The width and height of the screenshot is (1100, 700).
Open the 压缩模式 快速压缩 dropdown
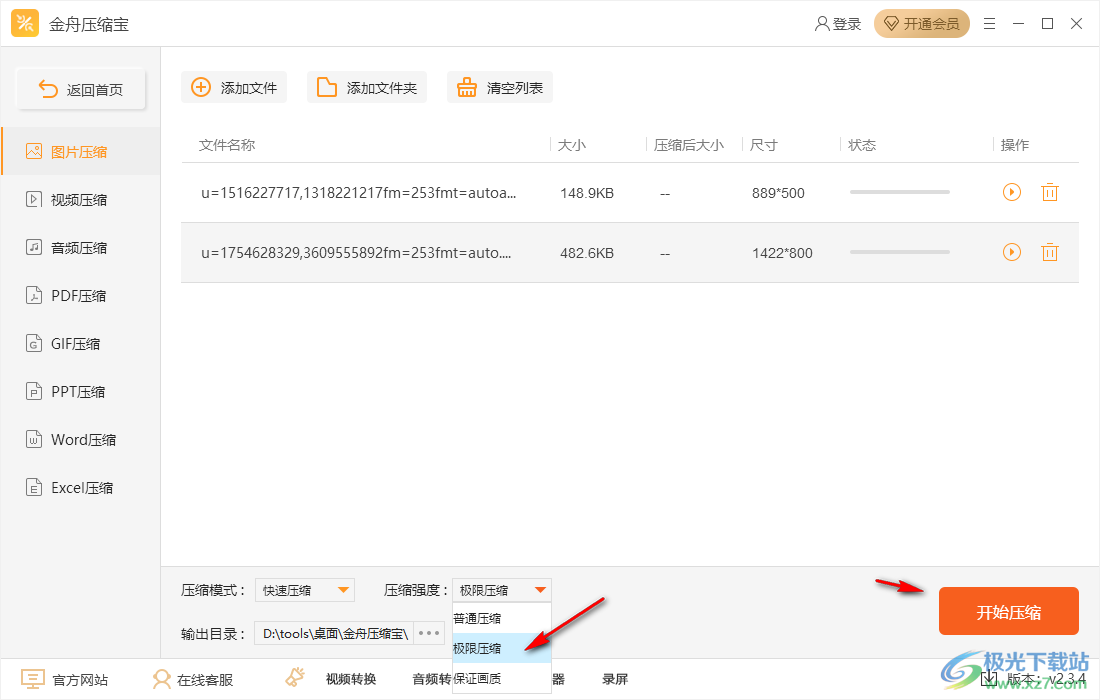coord(304,590)
